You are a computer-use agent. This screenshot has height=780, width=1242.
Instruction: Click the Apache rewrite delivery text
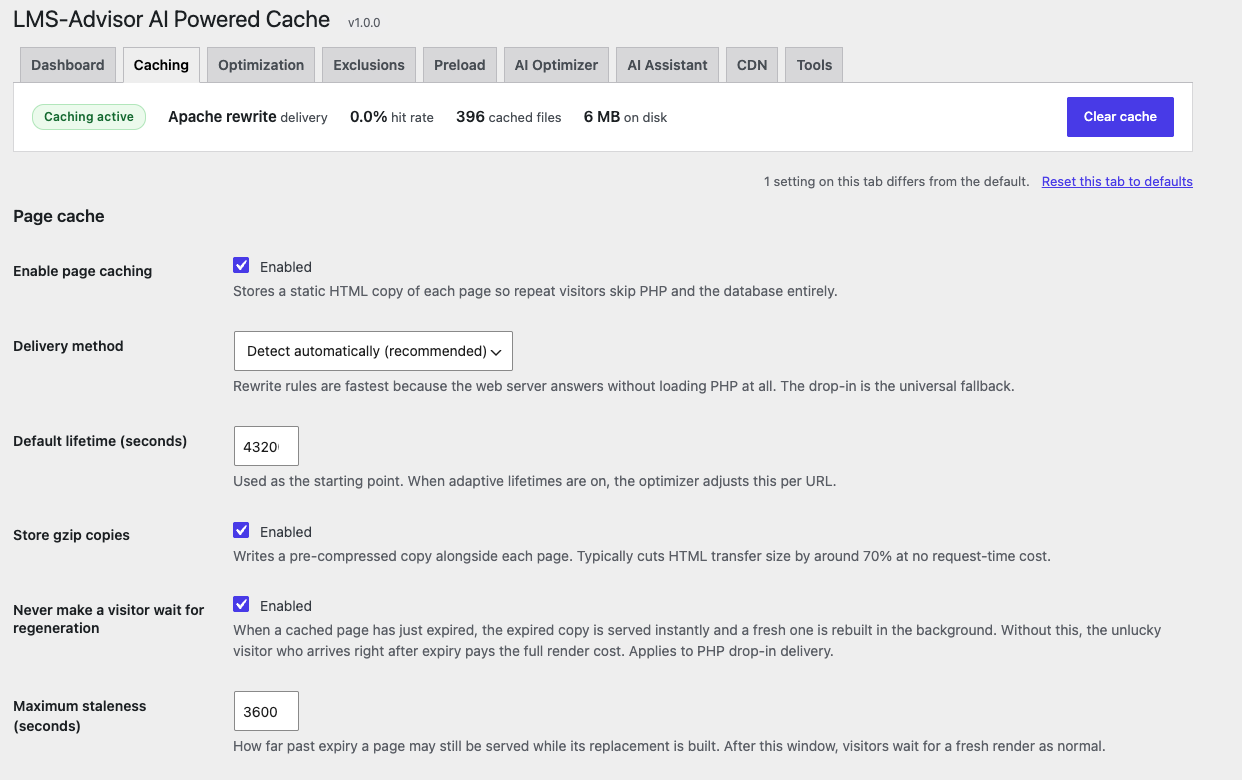tap(248, 117)
